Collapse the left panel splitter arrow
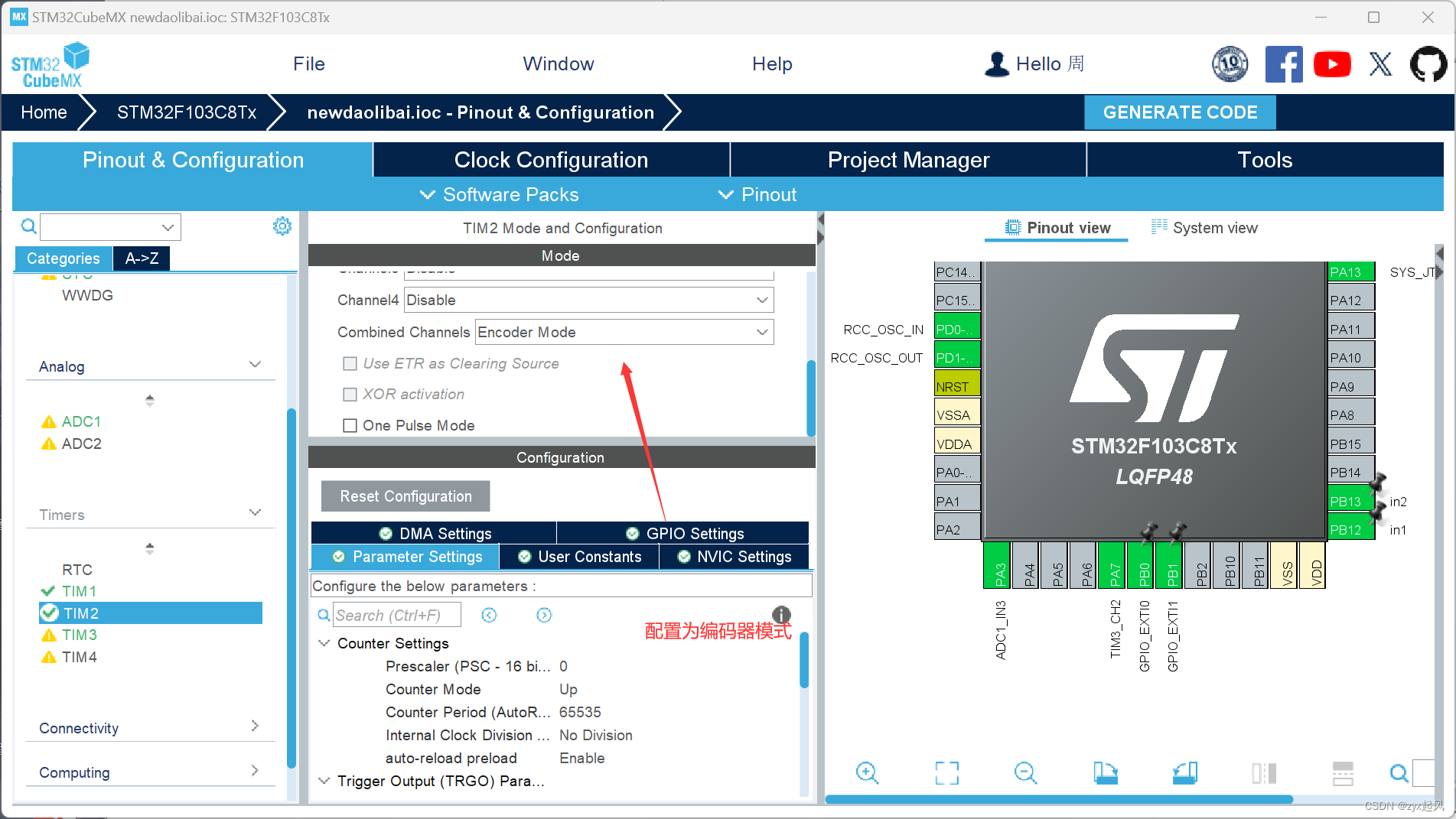The width and height of the screenshot is (1456, 819). [x=820, y=219]
